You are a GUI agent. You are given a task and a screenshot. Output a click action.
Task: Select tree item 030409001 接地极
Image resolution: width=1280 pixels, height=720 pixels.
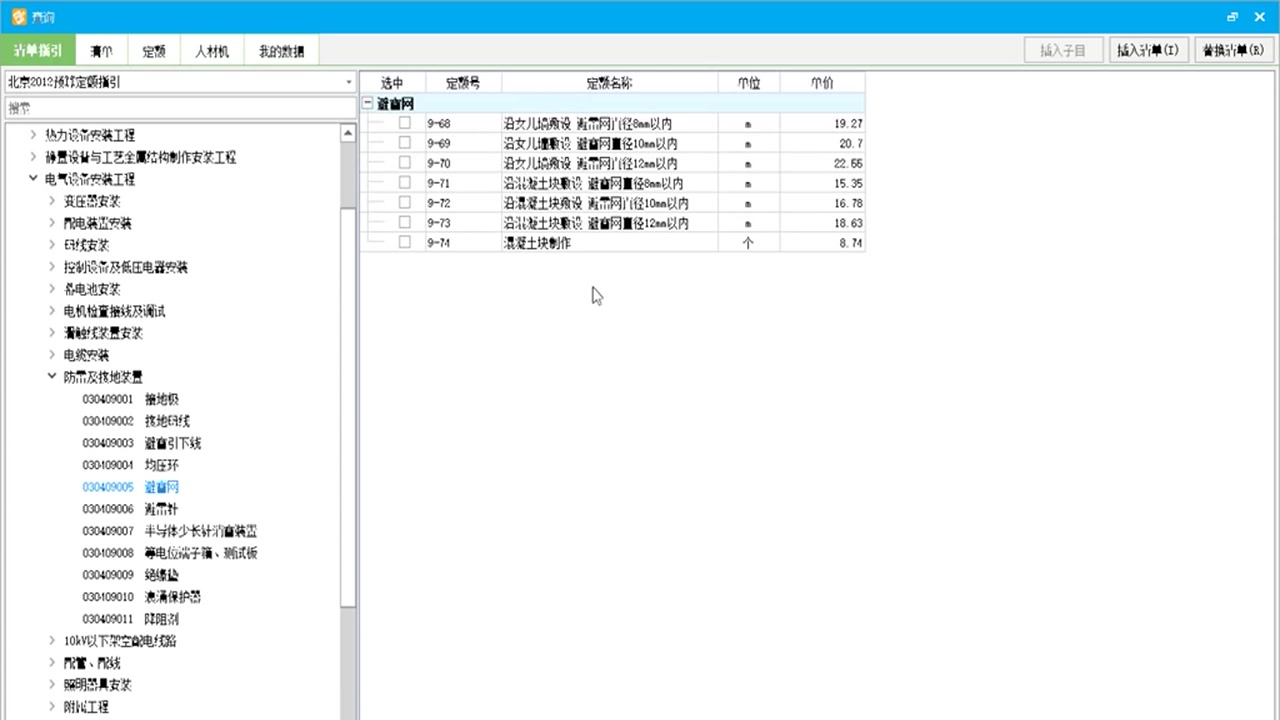130,399
